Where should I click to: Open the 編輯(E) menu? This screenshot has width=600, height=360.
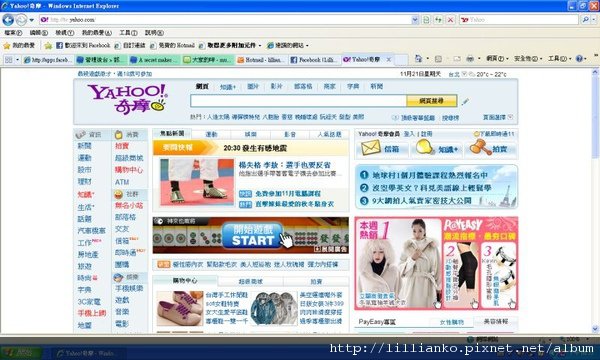pos(39,33)
